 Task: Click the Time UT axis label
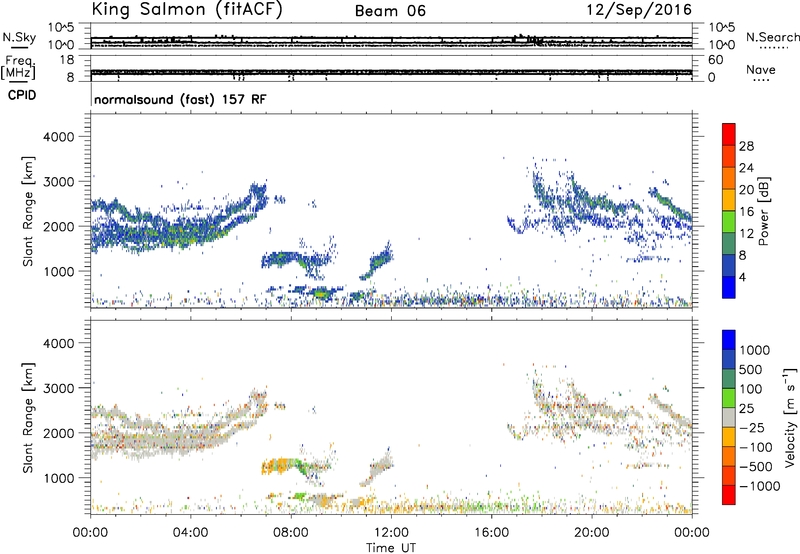391,548
